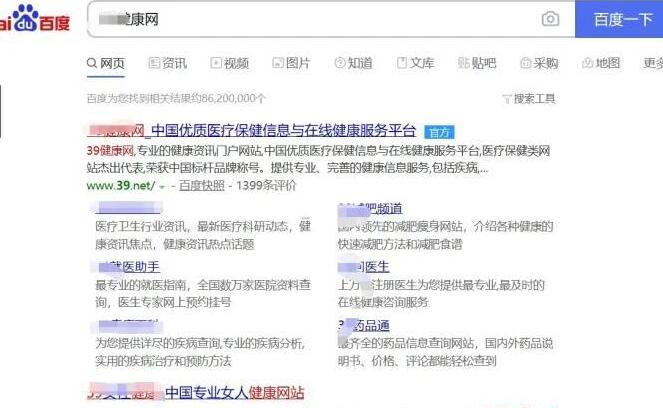Switch to the 视频 video tab

(x=230, y=63)
